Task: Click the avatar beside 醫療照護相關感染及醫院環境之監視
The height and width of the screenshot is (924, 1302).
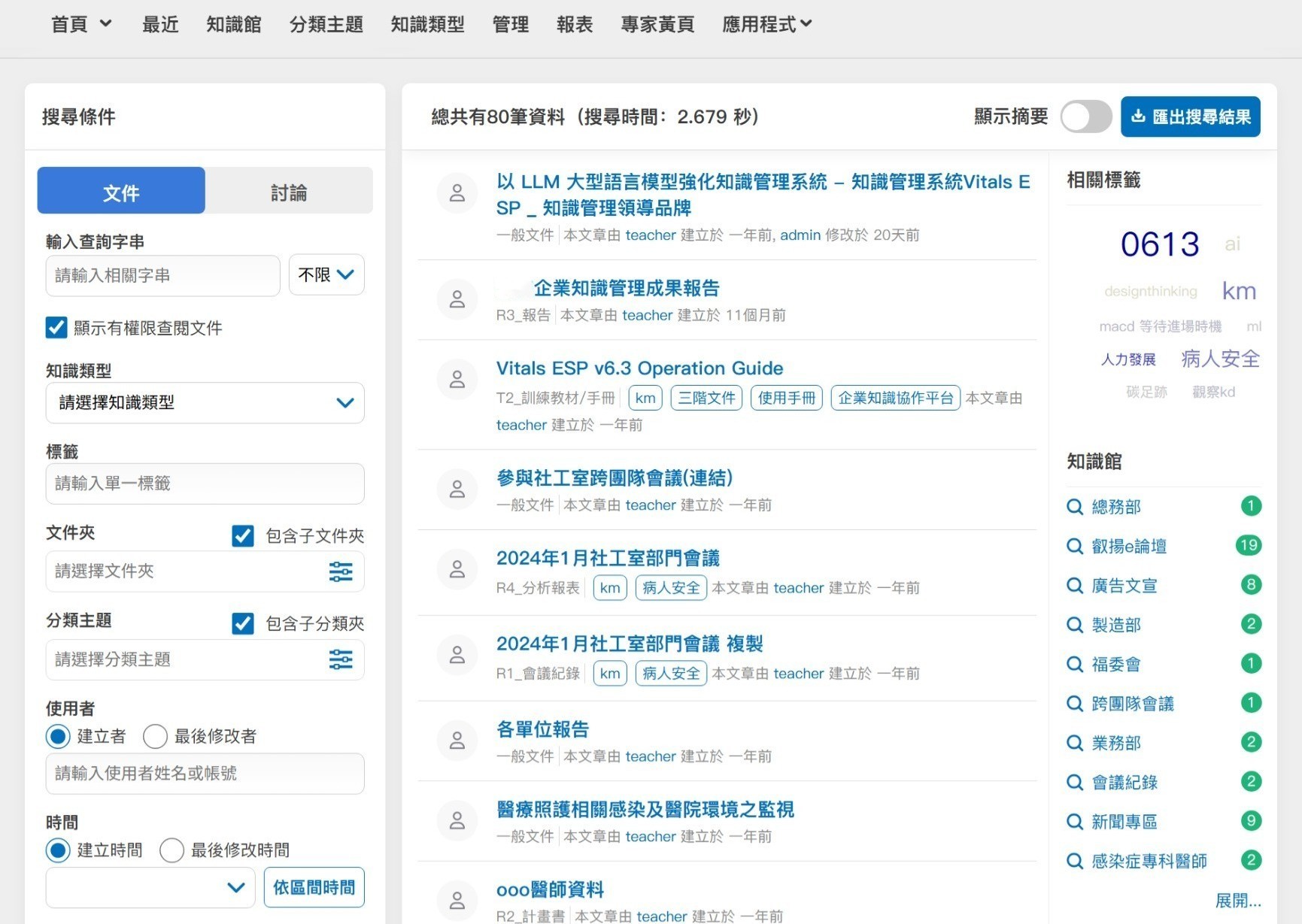Action: (x=457, y=820)
